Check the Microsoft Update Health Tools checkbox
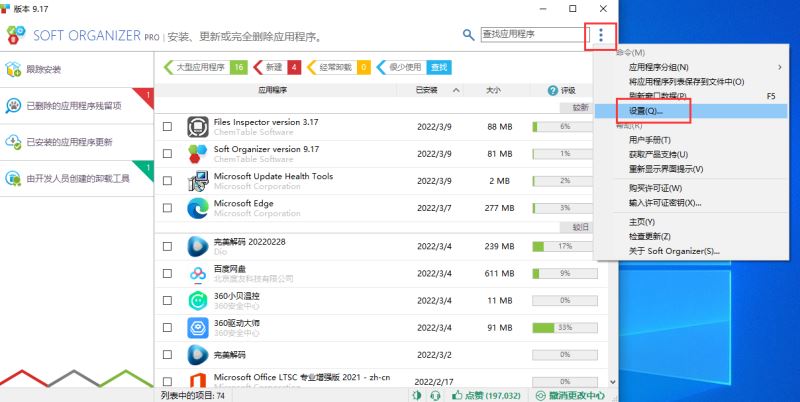 coord(167,181)
